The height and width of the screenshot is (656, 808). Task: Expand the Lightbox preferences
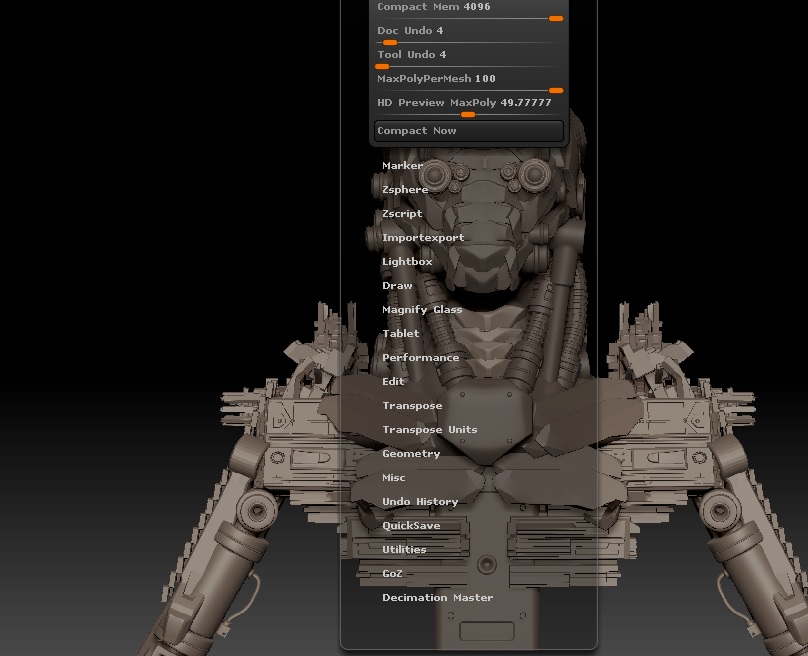[x=405, y=261]
